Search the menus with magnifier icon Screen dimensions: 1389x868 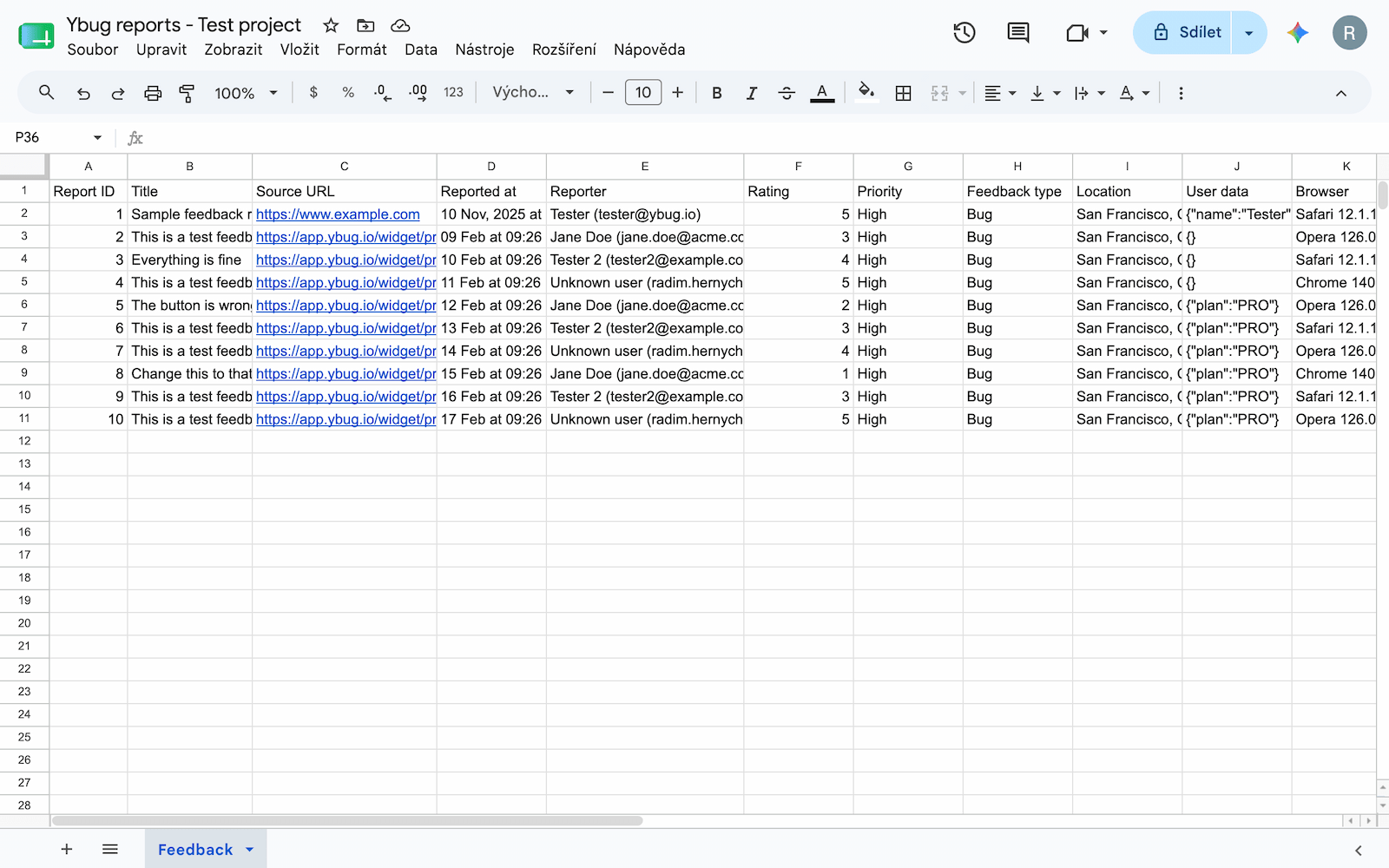[x=47, y=92]
